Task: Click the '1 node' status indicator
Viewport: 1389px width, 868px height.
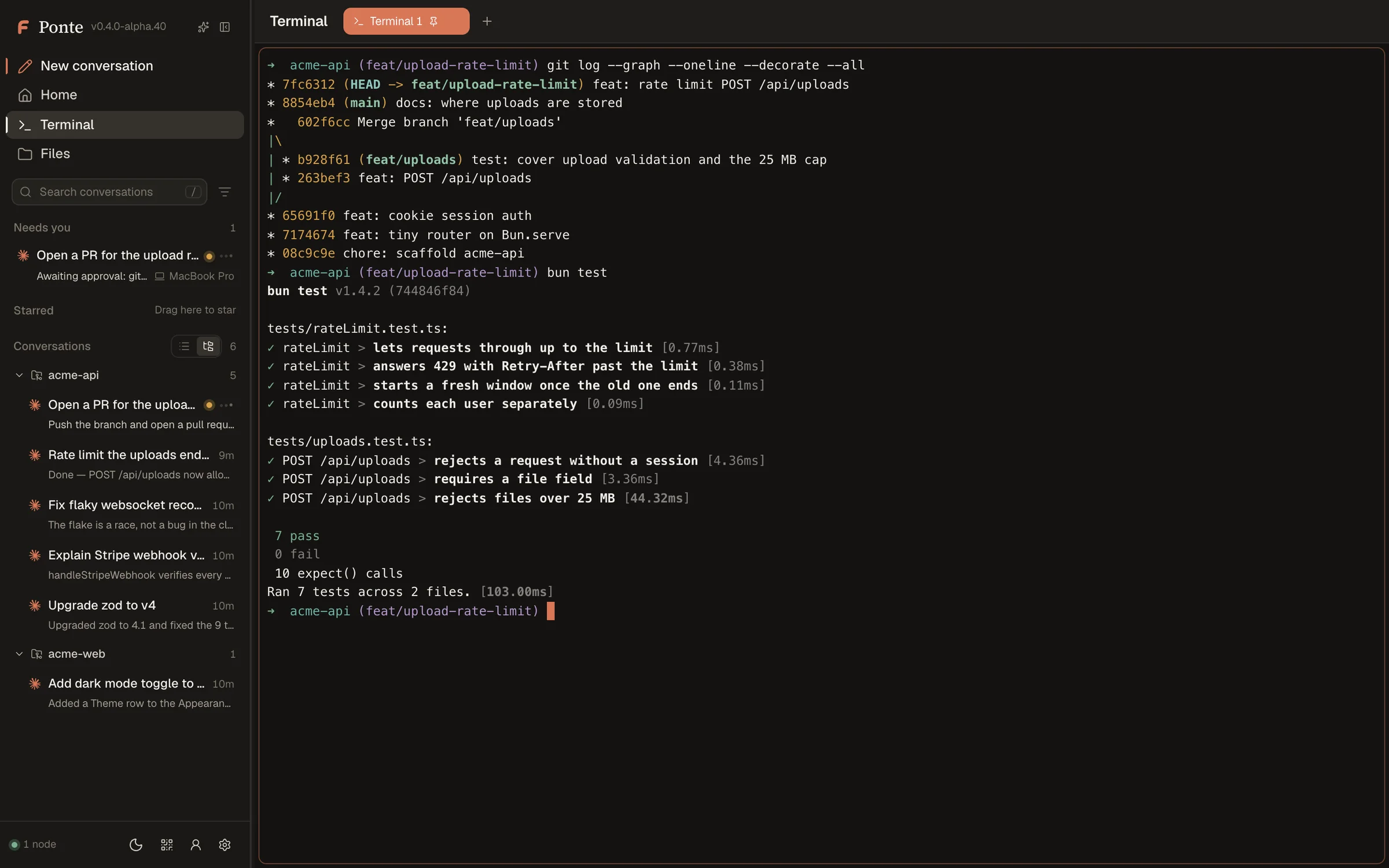Action: 33,845
